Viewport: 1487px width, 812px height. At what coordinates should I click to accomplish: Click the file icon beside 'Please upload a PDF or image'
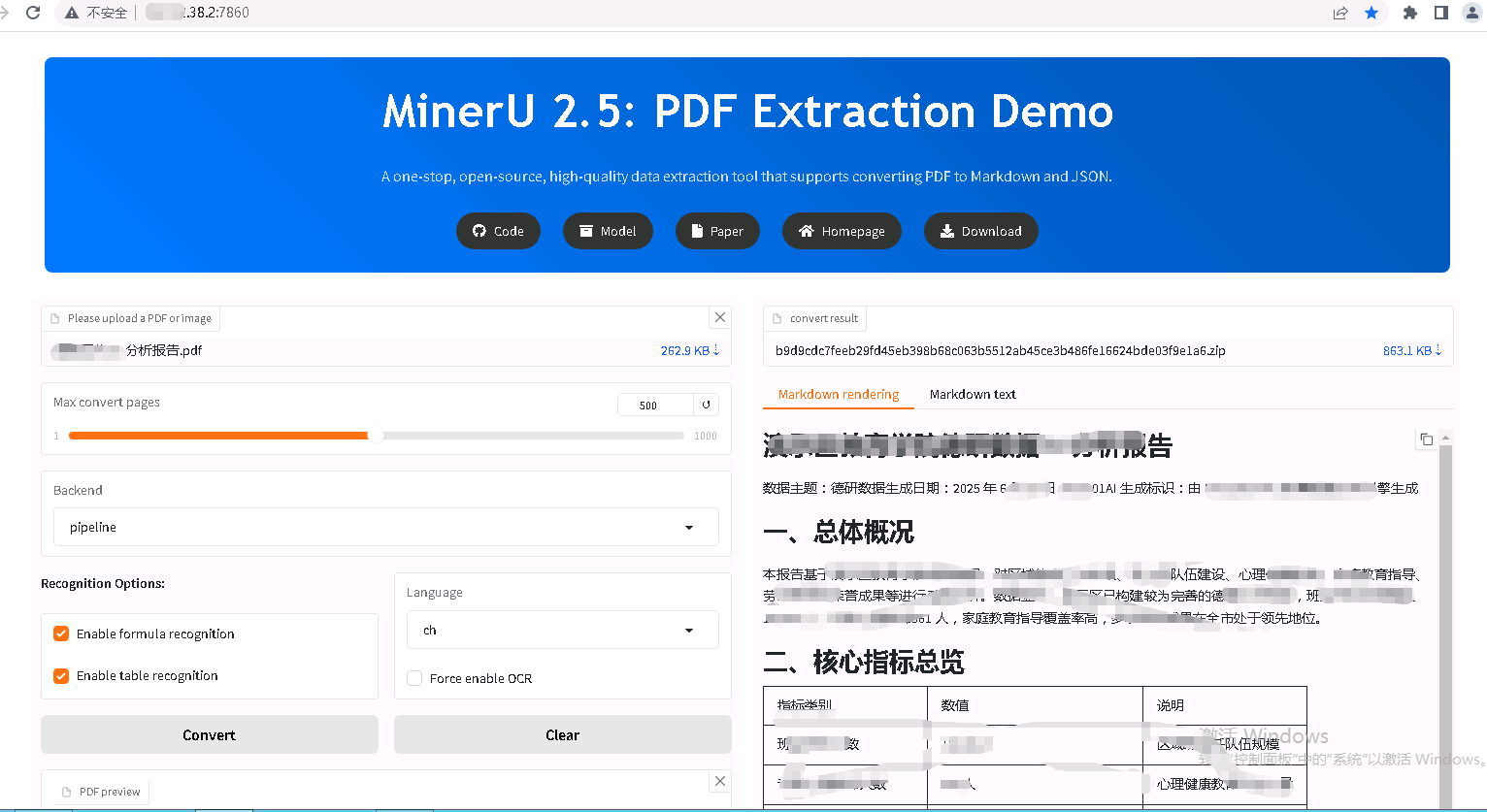(54, 318)
